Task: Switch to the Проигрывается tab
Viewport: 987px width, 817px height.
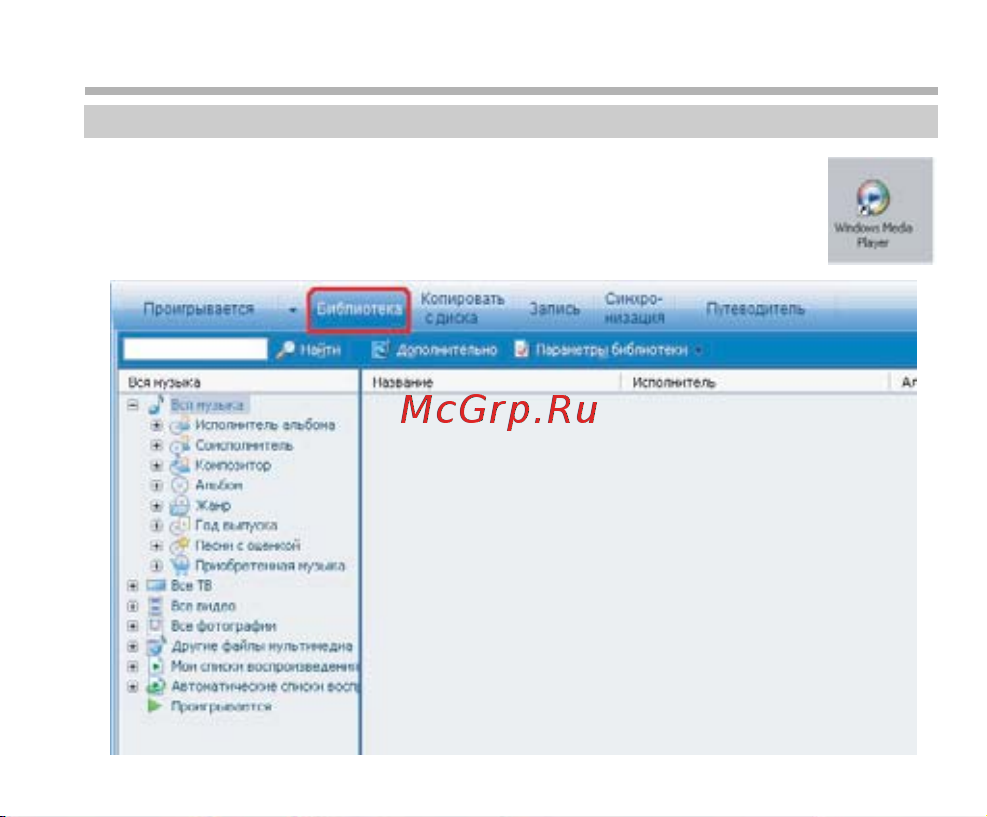Action: point(198,309)
